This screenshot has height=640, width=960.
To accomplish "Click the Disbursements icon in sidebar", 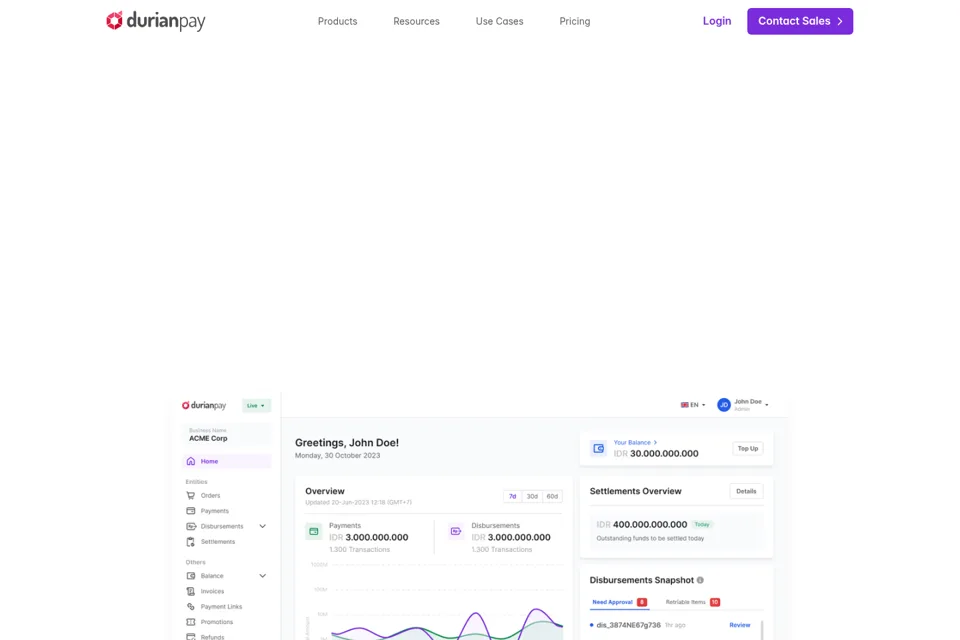I will point(190,526).
